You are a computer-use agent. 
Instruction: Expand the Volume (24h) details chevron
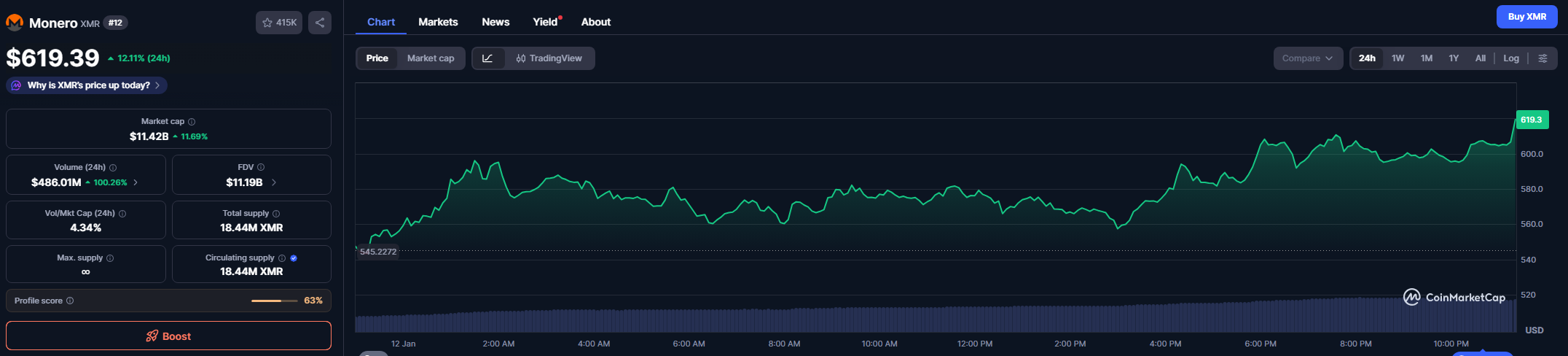[x=136, y=182]
